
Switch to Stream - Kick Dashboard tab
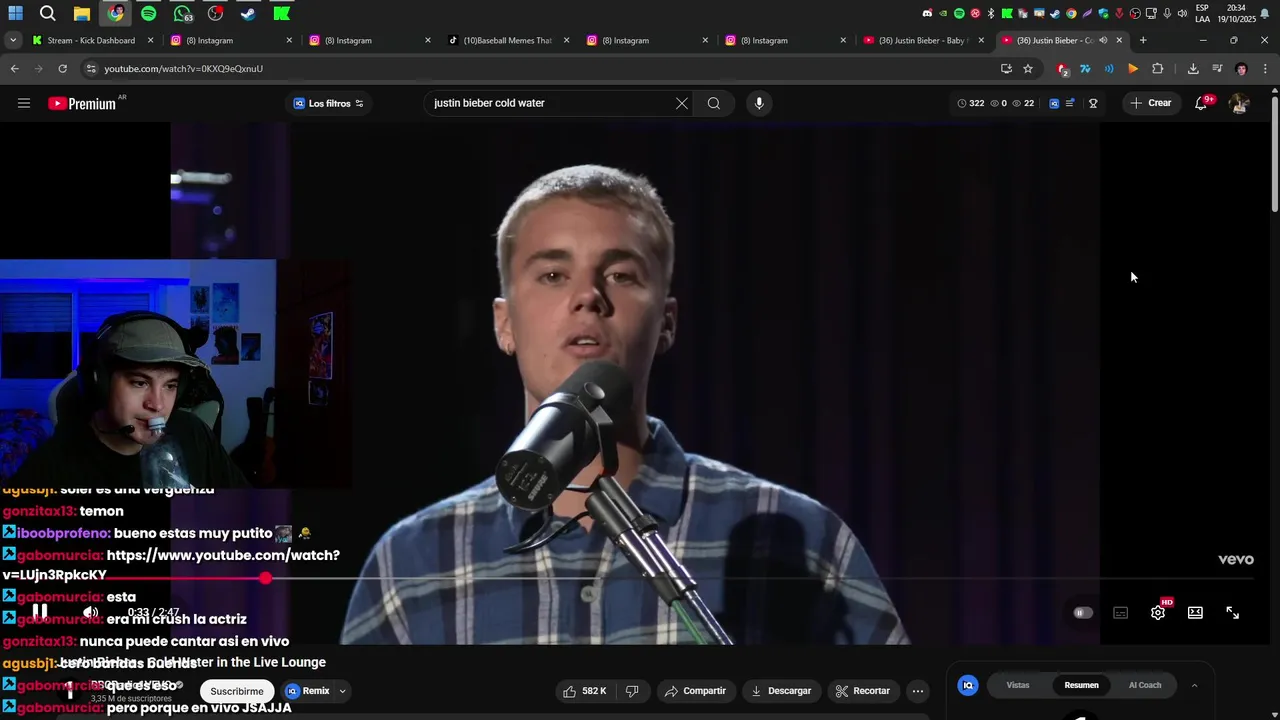click(x=91, y=41)
